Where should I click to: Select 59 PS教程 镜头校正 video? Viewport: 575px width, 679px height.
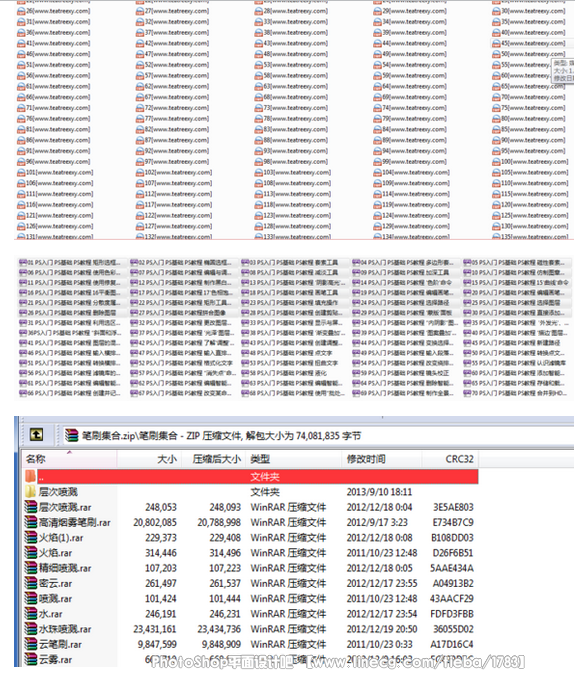(x=401, y=373)
